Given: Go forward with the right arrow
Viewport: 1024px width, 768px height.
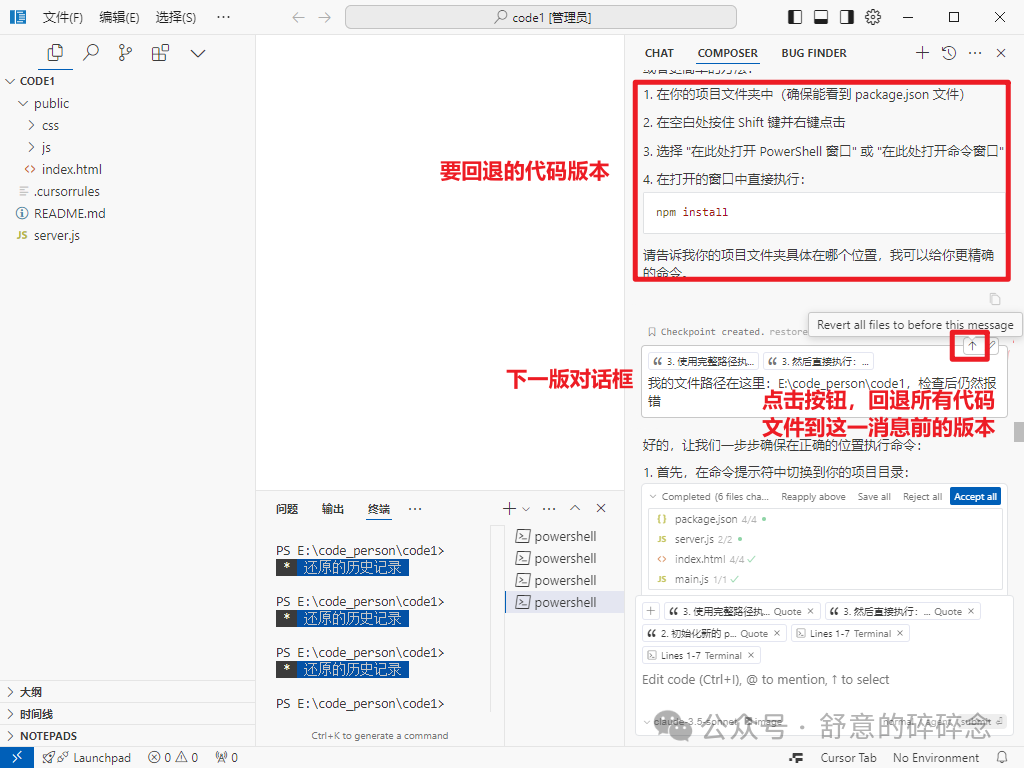Looking at the screenshot, I should [x=325, y=18].
